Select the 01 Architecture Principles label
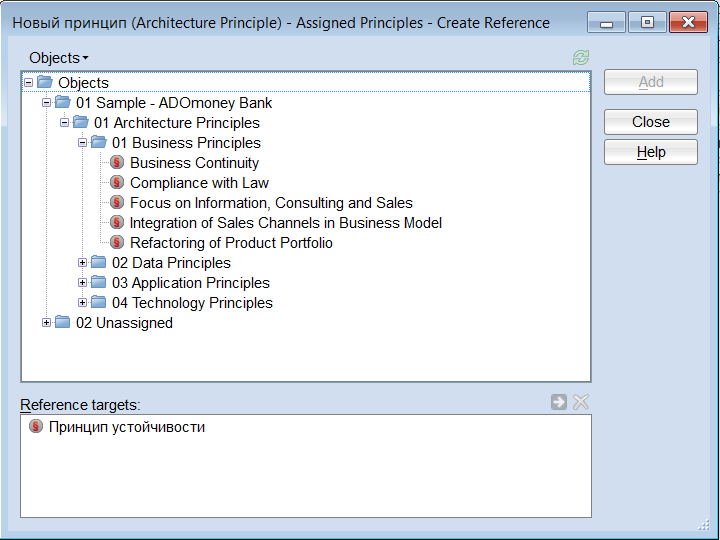The height and width of the screenshot is (540, 720). point(177,123)
